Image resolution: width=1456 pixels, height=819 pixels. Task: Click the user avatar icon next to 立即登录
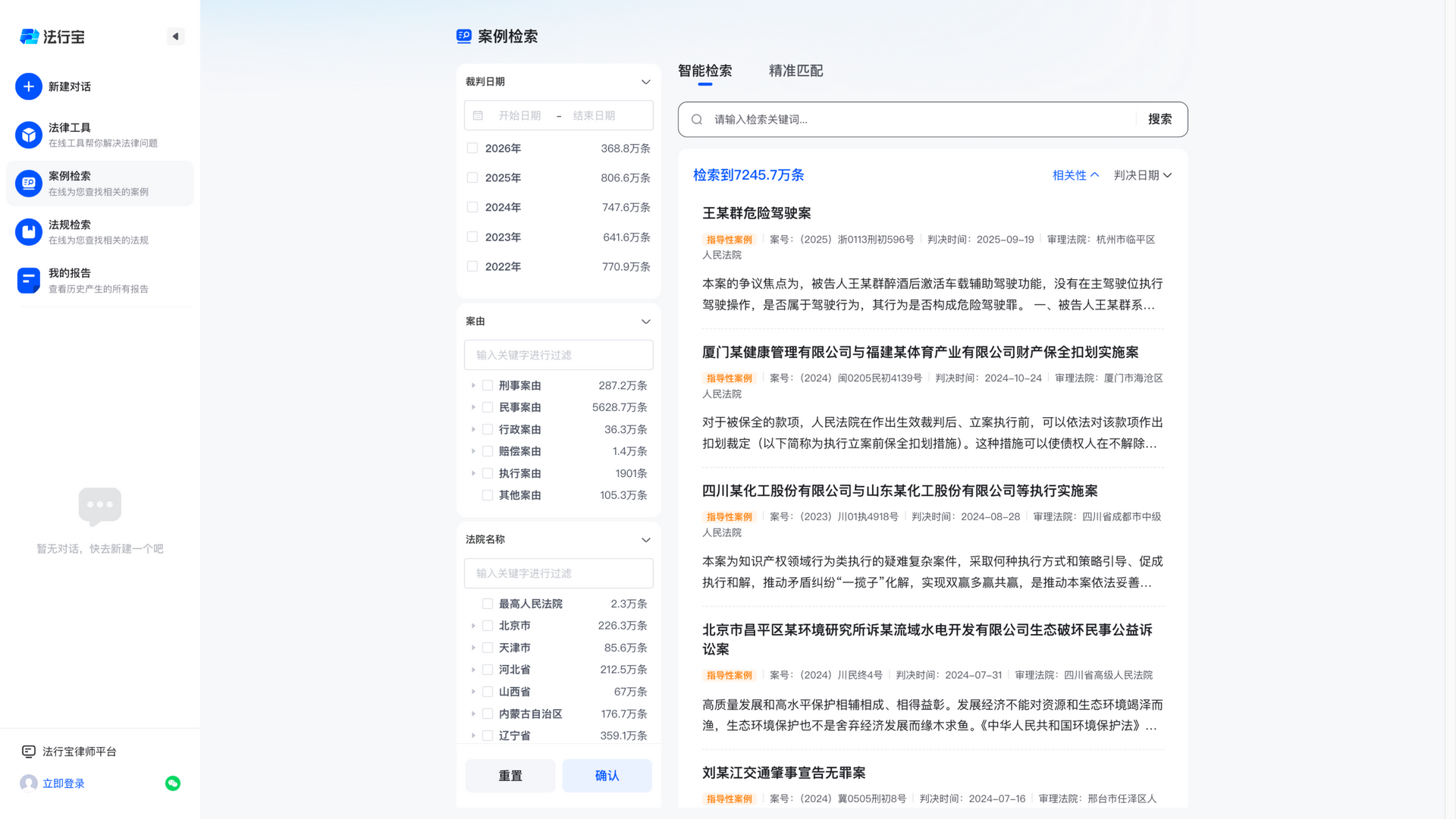click(x=29, y=783)
